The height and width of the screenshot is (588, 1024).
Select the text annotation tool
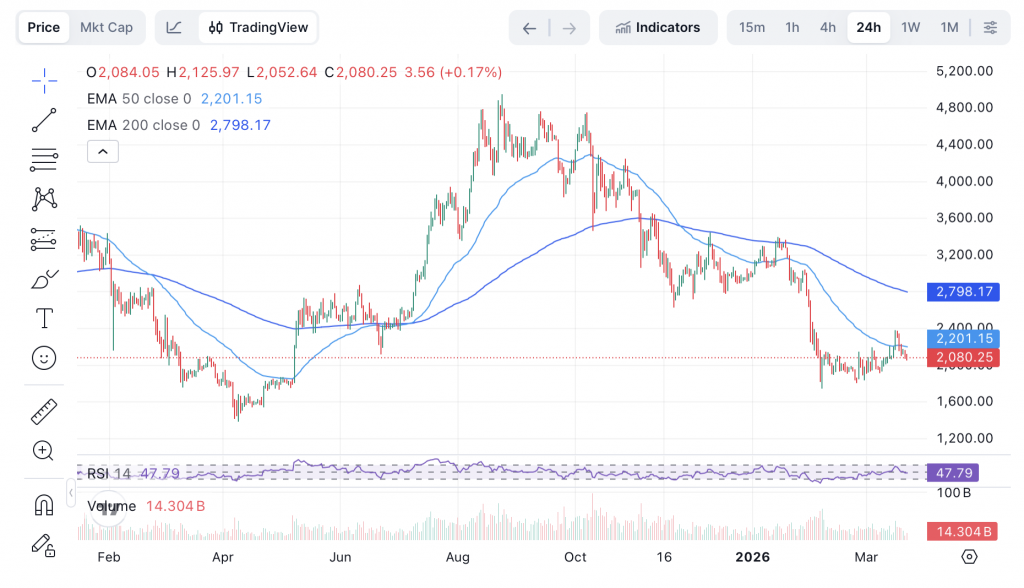(x=44, y=319)
